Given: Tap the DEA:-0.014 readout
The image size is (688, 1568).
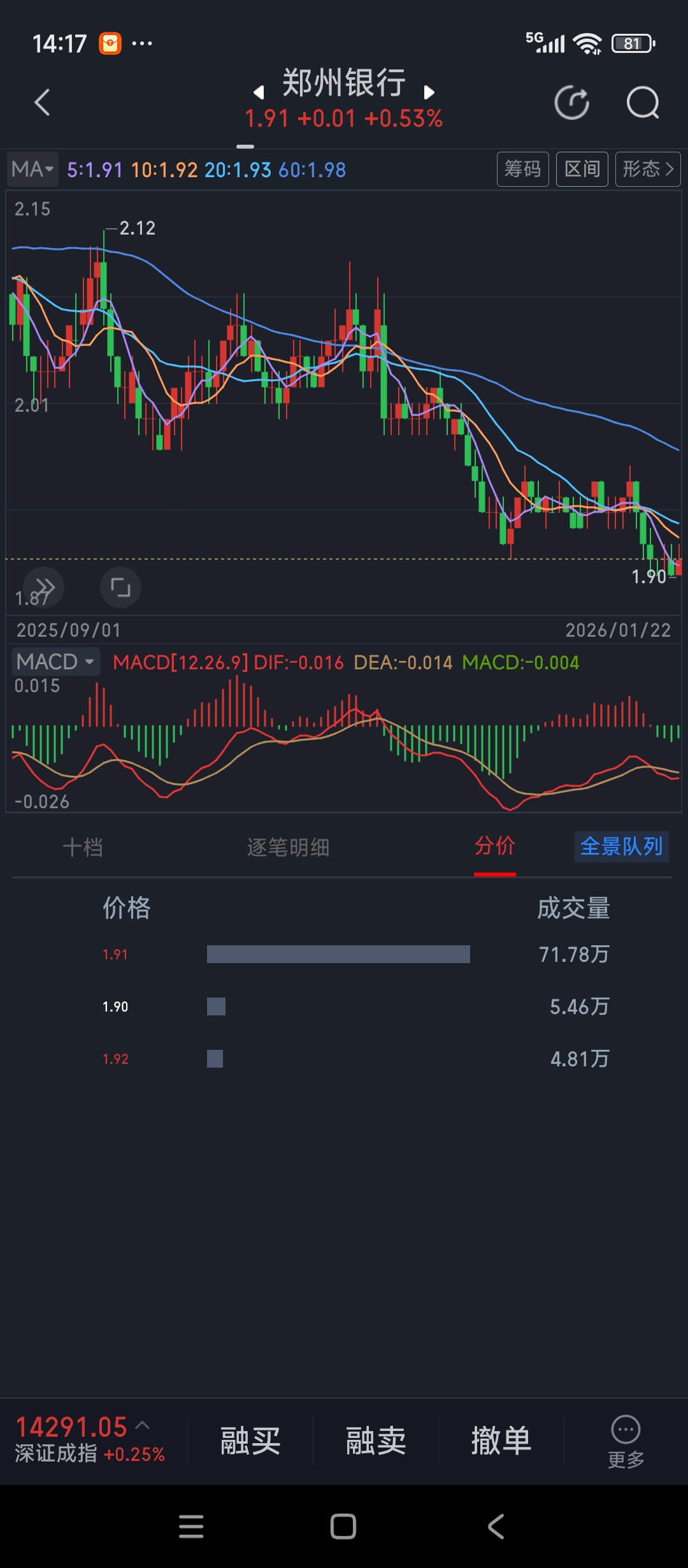Looking at the screenshot, I should tap(403, 662).
